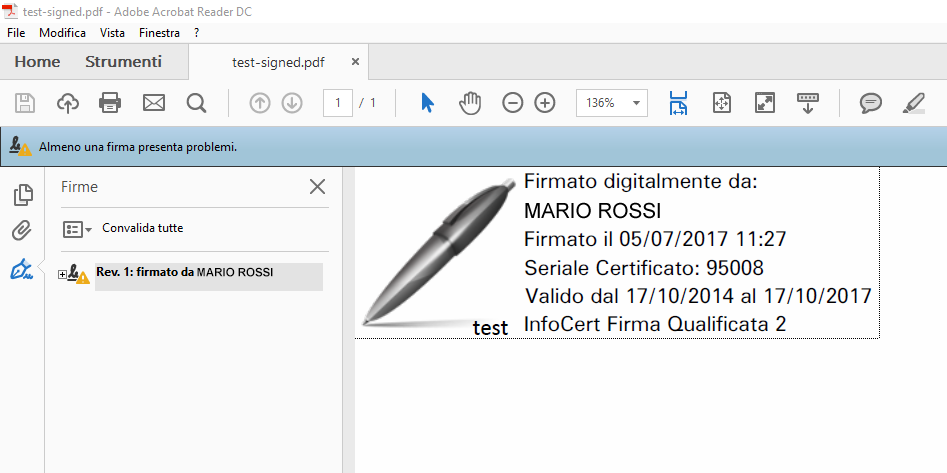The image size is (947, 473).
Task: Add a comment with speech bubble icon
Action: coord(870,103)
